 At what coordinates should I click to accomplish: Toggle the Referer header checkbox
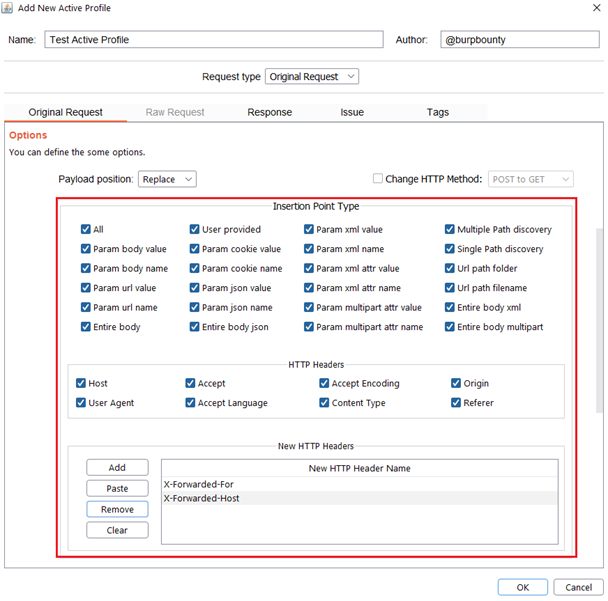pyautogui.click(x=456, y=403)
